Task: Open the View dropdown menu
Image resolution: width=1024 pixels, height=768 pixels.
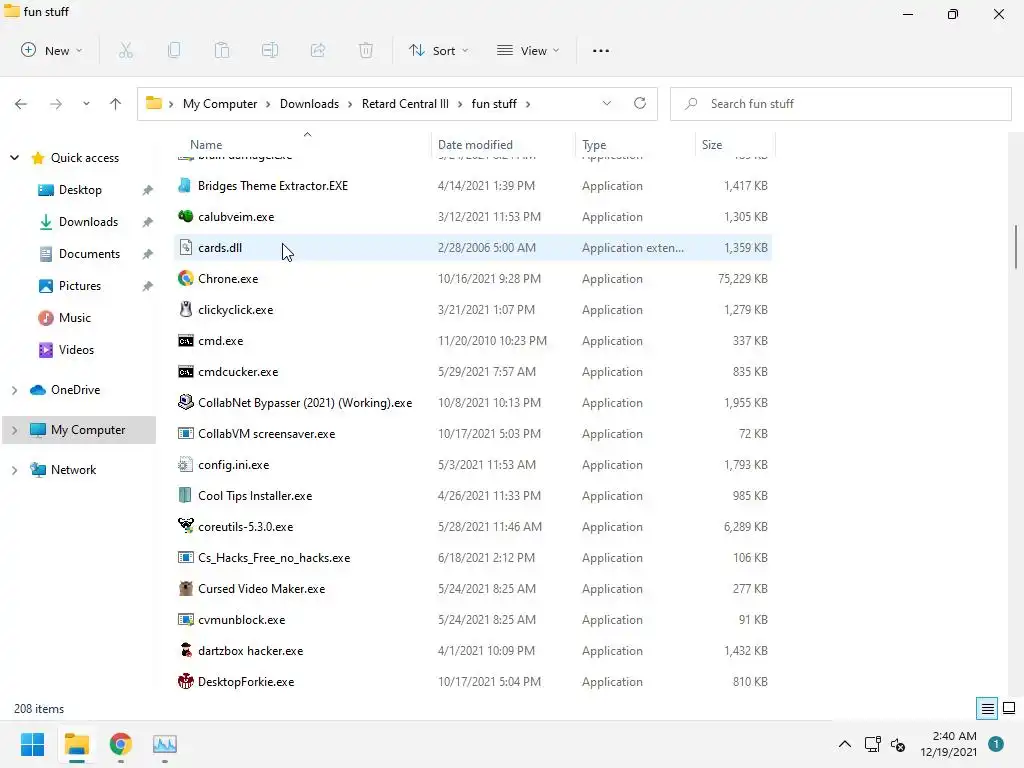Action: 528,50
